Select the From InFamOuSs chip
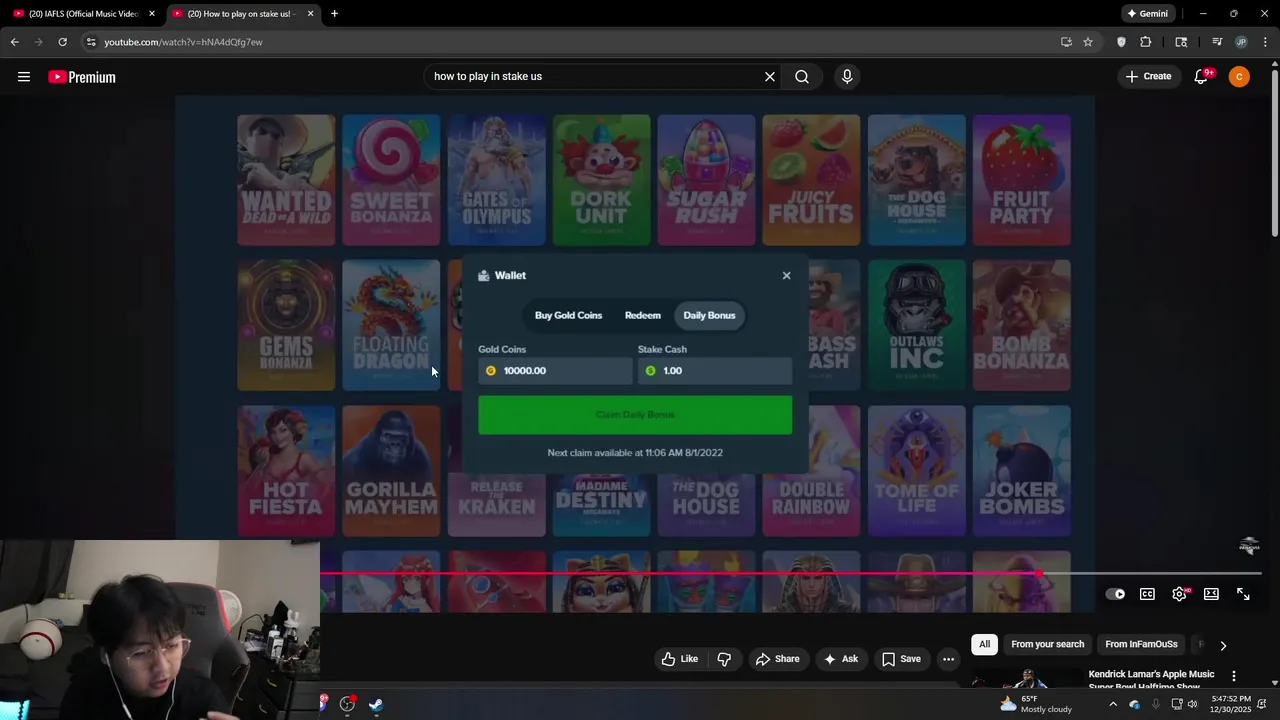The height and width of the screenshot is (720, 1280). pyautogui.click(x=1141, y=644)
